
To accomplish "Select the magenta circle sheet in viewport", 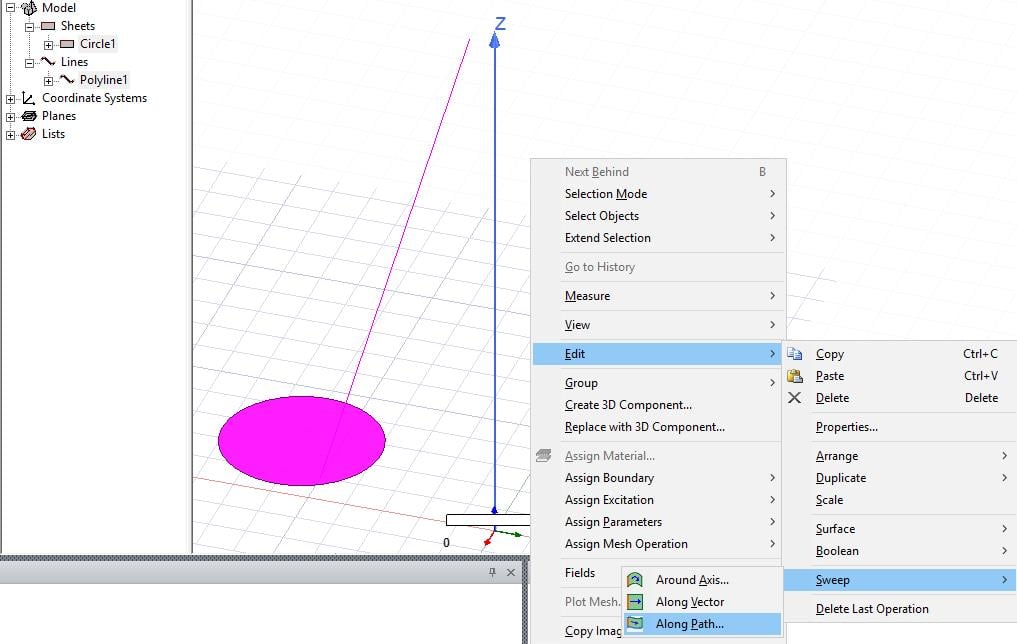I will [302, 441].
